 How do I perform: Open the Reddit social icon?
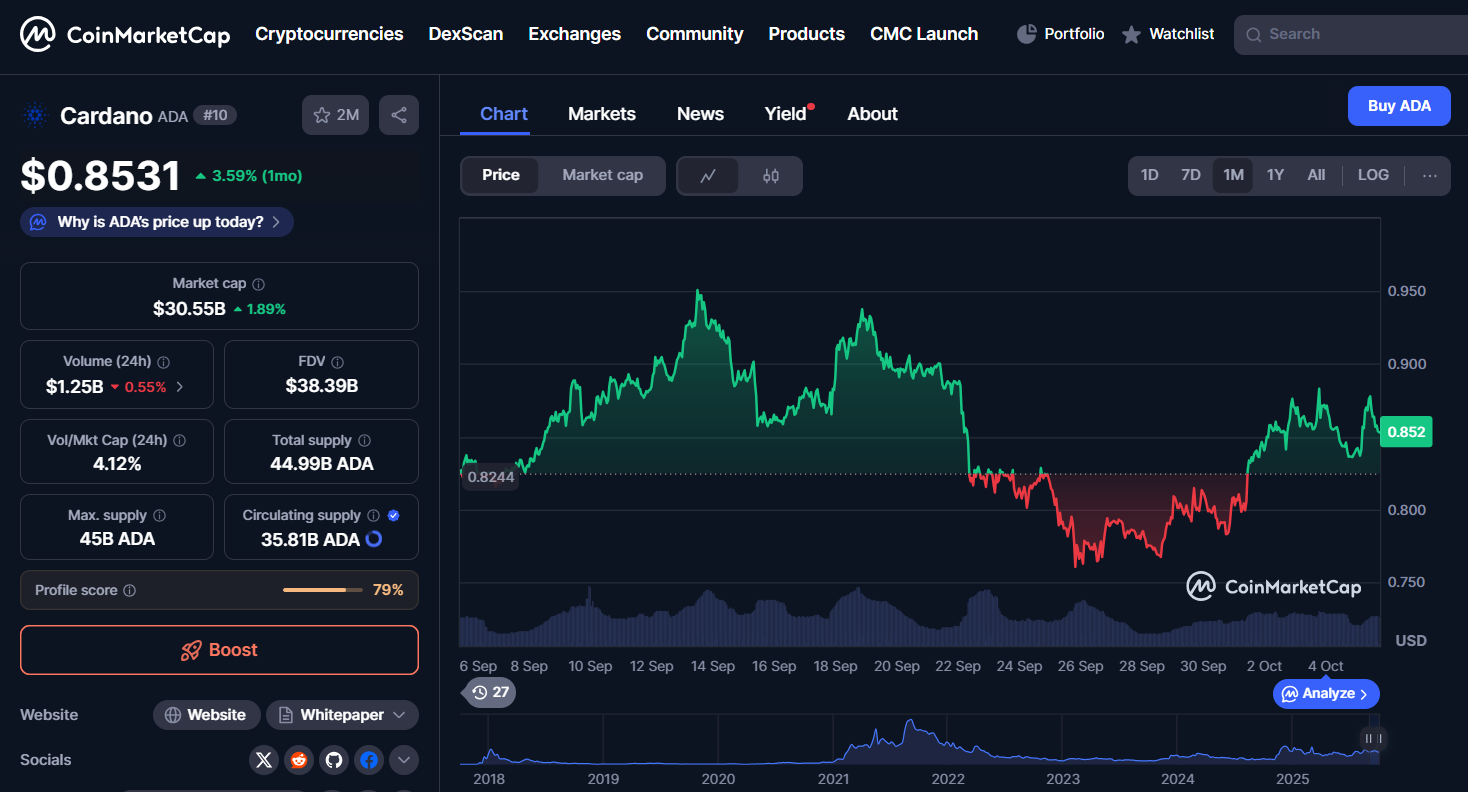299,760
